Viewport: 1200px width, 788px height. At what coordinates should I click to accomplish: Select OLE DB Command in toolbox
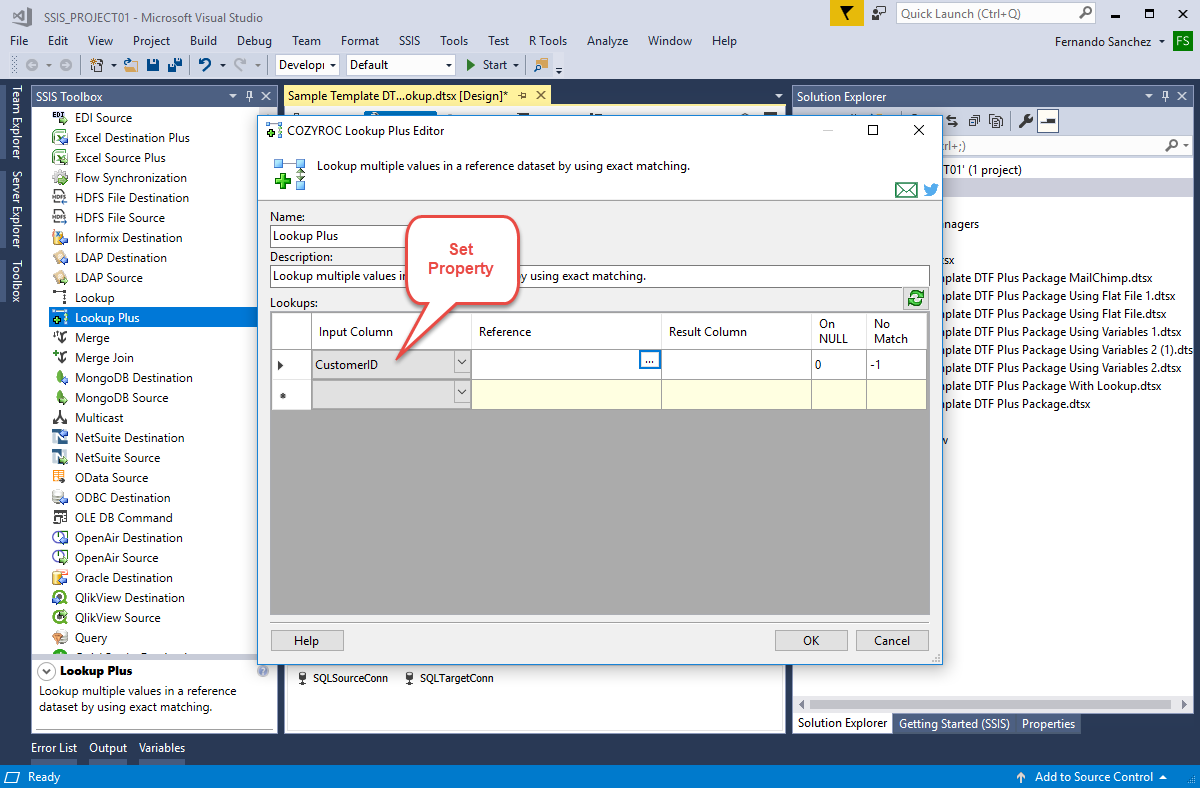point(123,518)
